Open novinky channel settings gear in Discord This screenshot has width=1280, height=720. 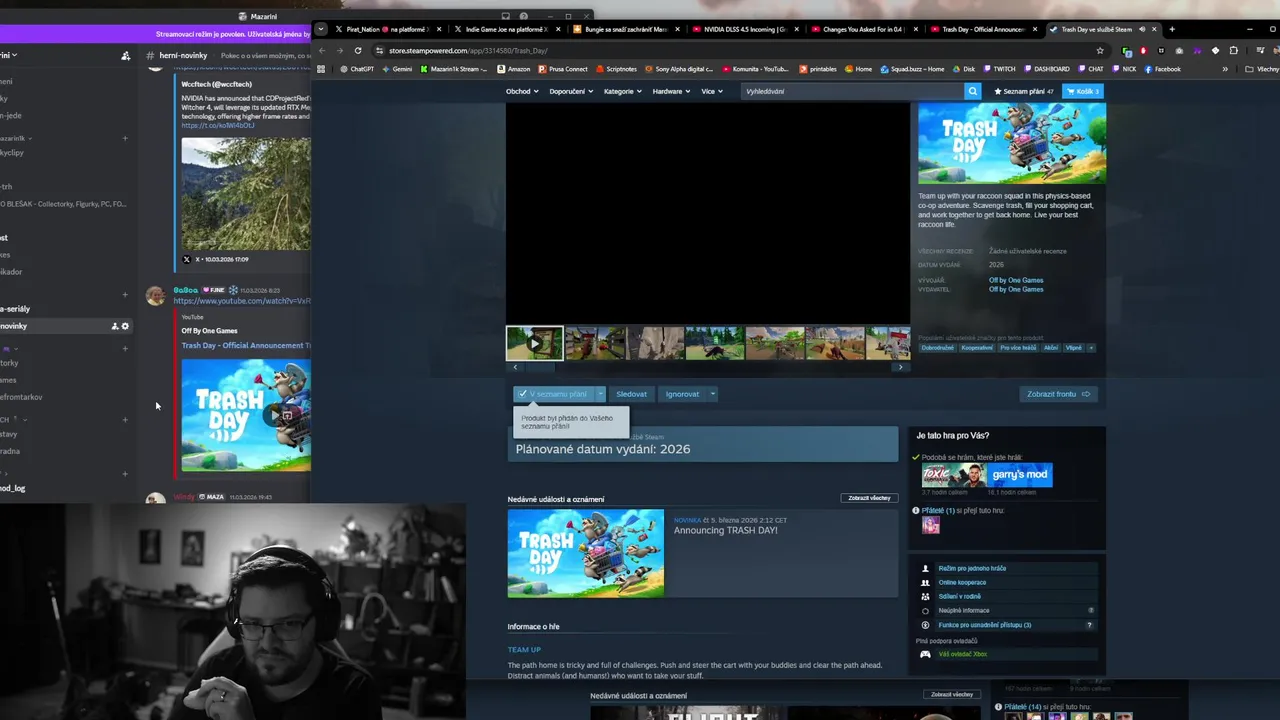[x=125, y=326]
